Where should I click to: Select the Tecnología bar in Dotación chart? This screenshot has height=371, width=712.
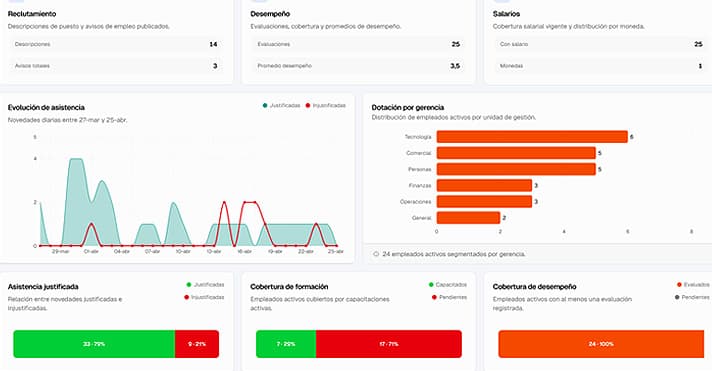tap(532, 137)
